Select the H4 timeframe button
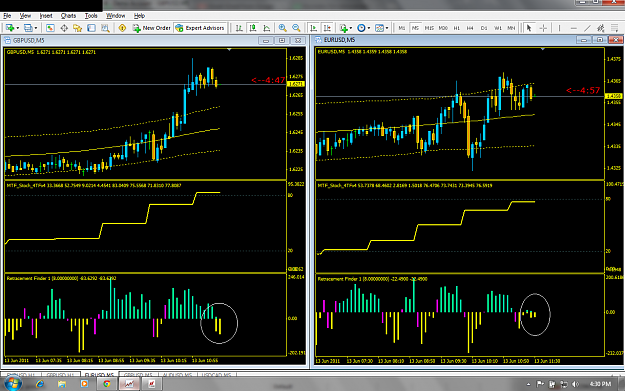The height and width of the screenshot is (391, 625). pyautogui.click(x=470, y=28)
